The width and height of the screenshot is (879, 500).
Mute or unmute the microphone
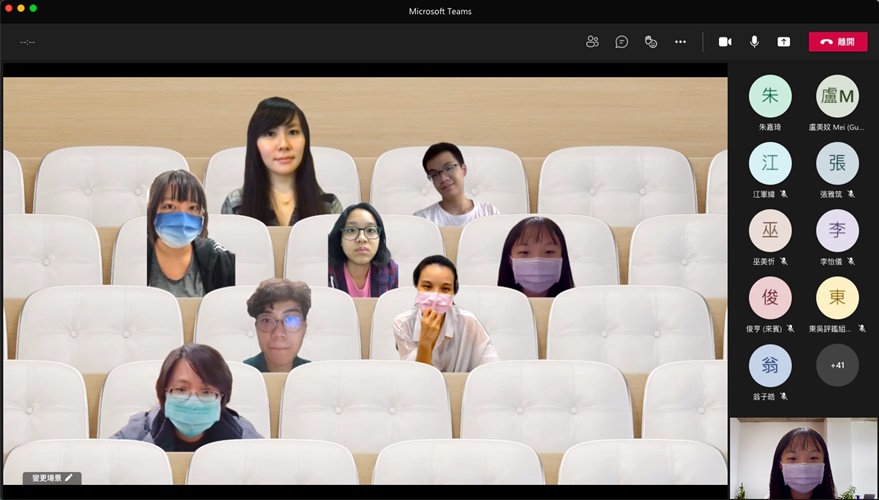754,42
